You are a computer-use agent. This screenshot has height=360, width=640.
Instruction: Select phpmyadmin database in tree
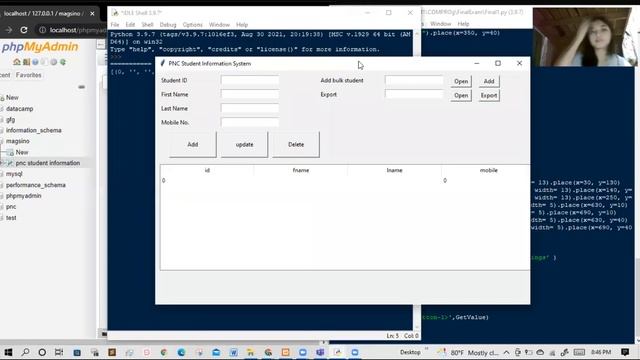pyautogui.click(x=23, y=196)
